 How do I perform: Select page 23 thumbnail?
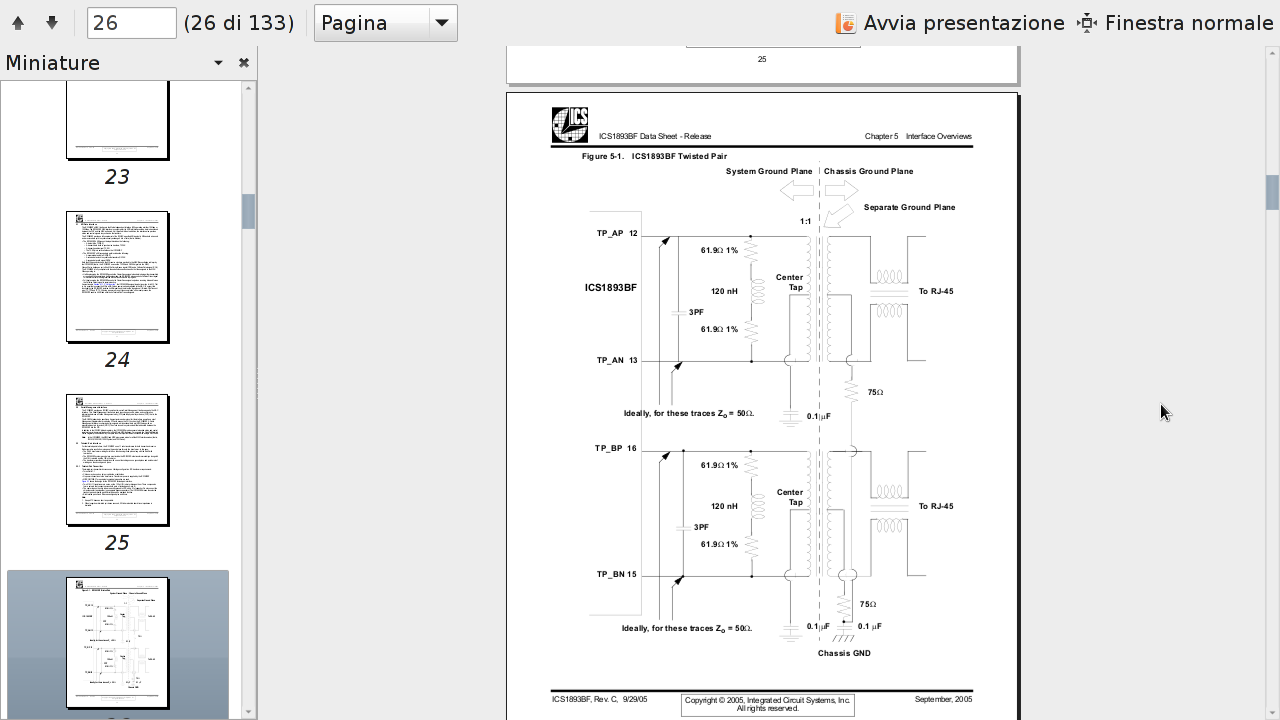(118, 121)
